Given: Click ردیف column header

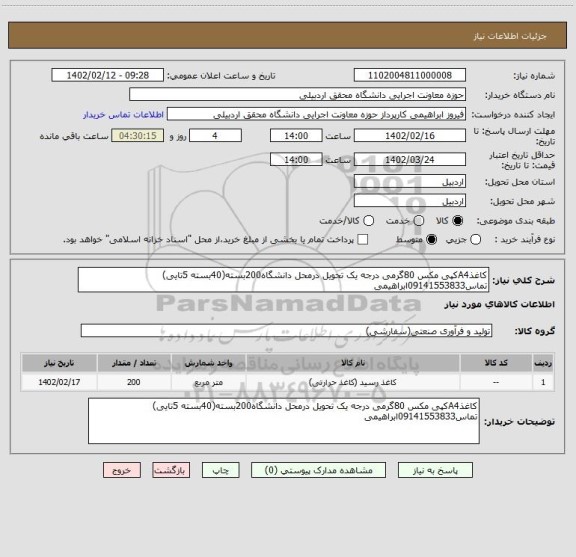Looking at the screenshot, I should coord(543,363).
